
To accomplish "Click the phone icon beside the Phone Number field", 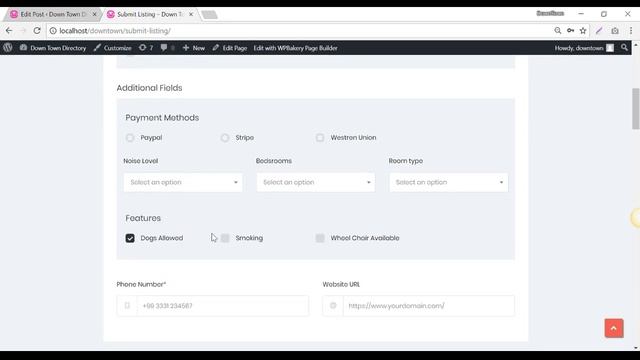I will click(x=127, y=306).
